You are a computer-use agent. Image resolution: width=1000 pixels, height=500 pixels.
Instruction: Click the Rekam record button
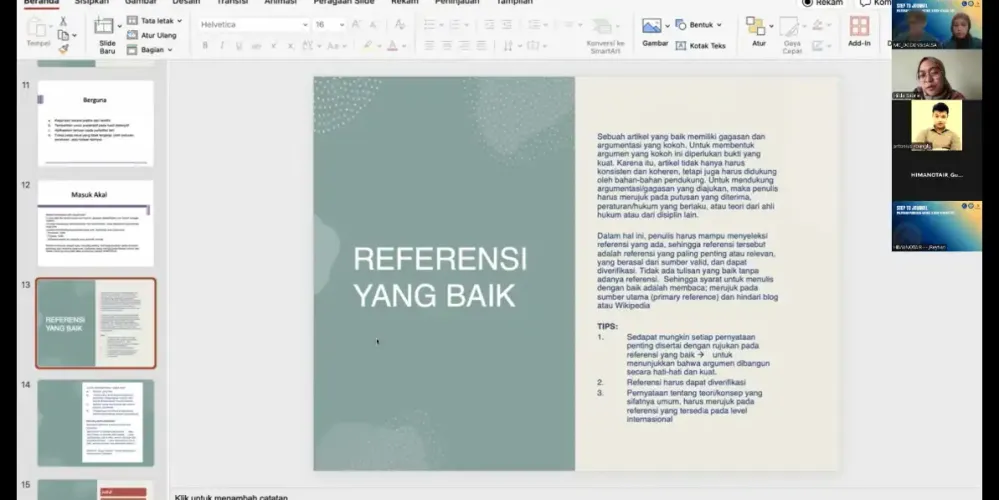[x=823, y=3]
